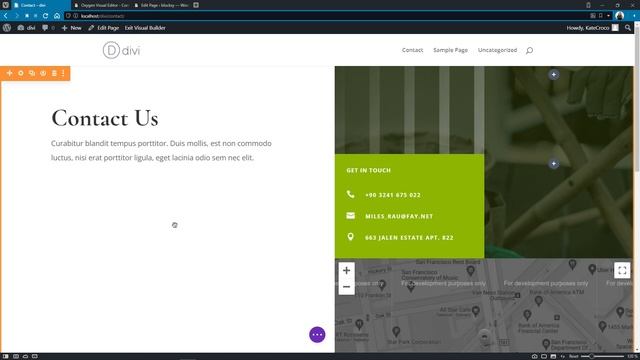Screen dimensions: 640x360
Task: Open the Vivaldi browser menu icon
Action: pyautogui.click(x=5, y=5)
